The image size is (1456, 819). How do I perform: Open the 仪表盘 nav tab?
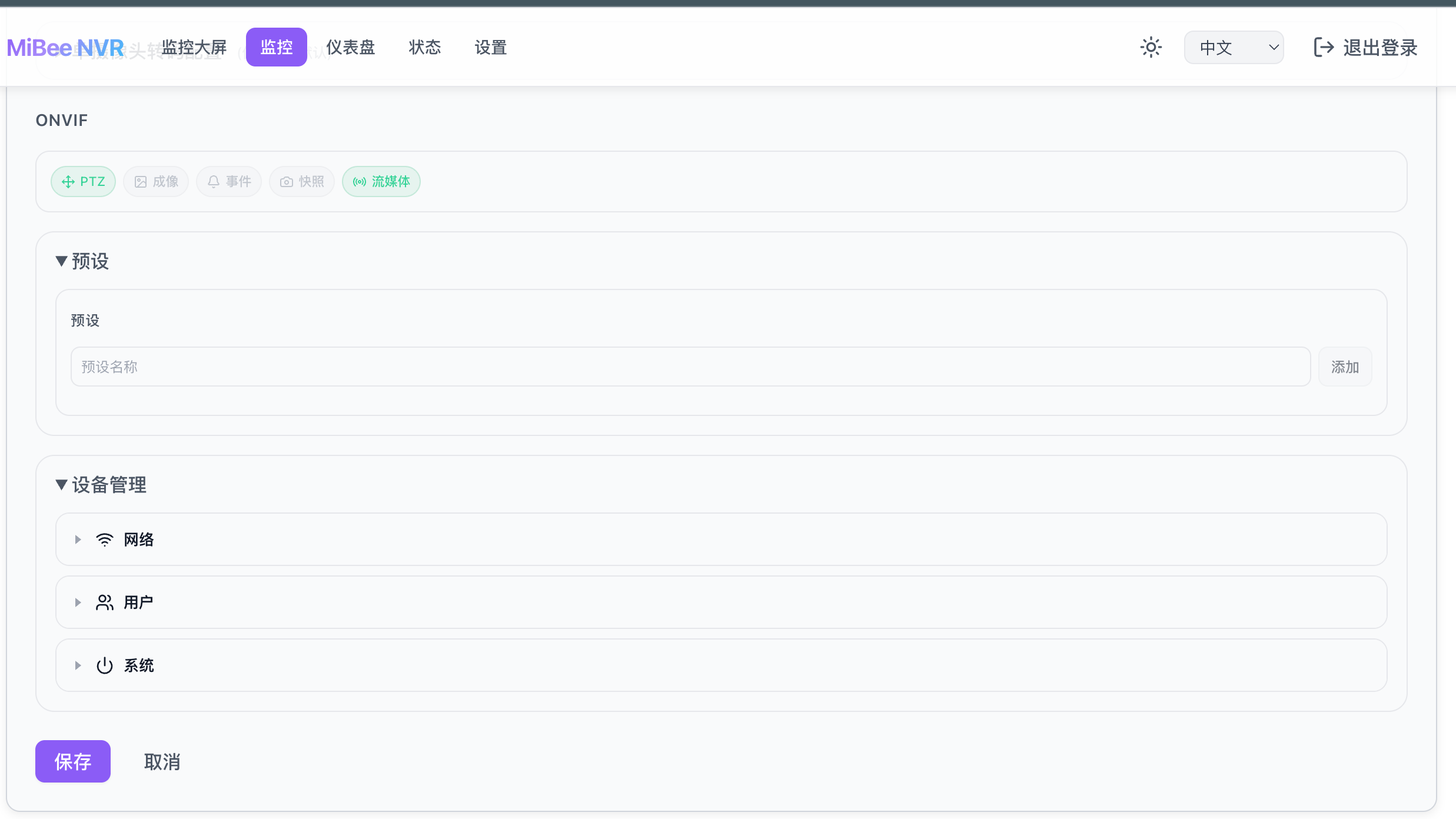(x=351, y=47)
